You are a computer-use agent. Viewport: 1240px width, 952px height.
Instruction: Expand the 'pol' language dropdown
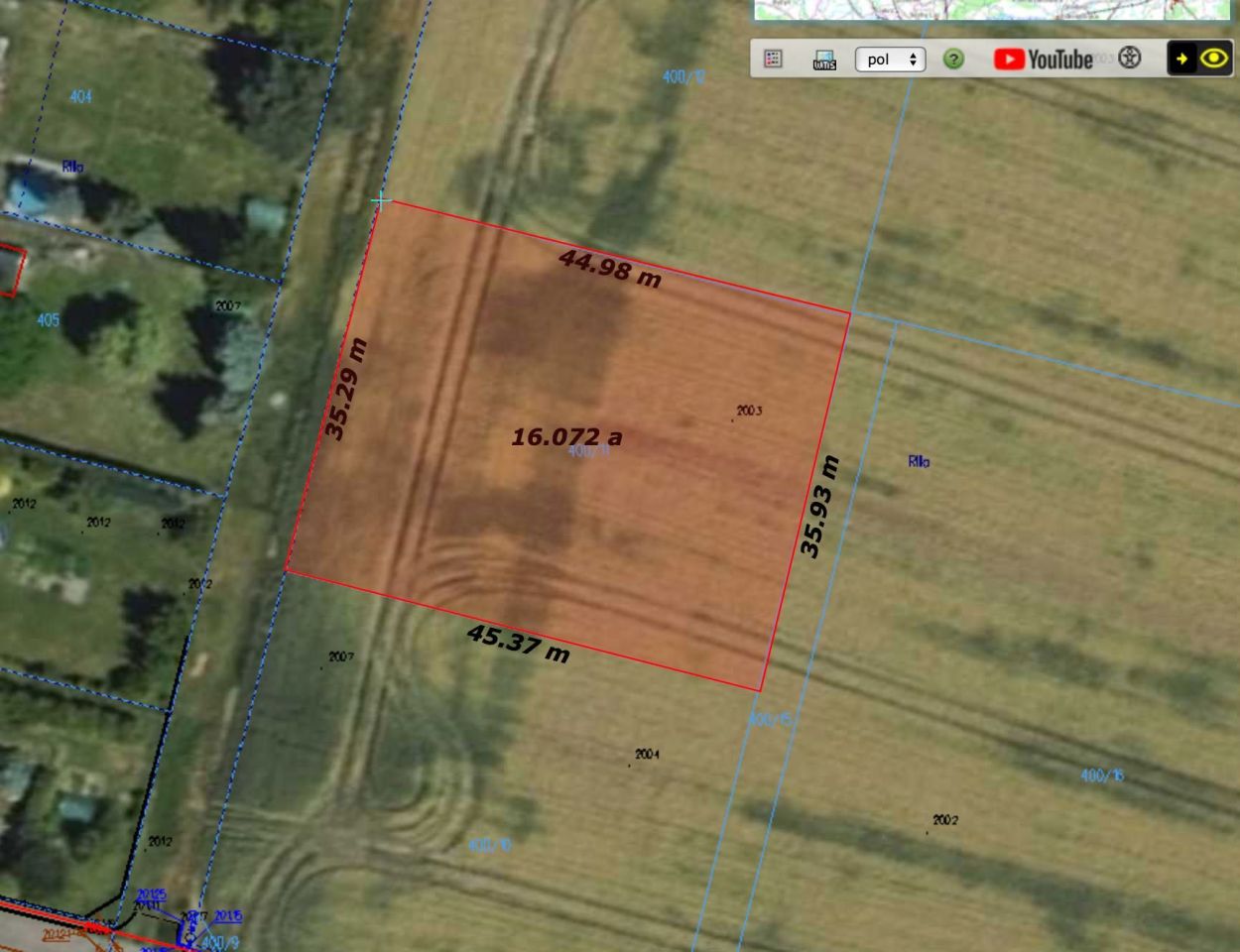pos(890,59)
